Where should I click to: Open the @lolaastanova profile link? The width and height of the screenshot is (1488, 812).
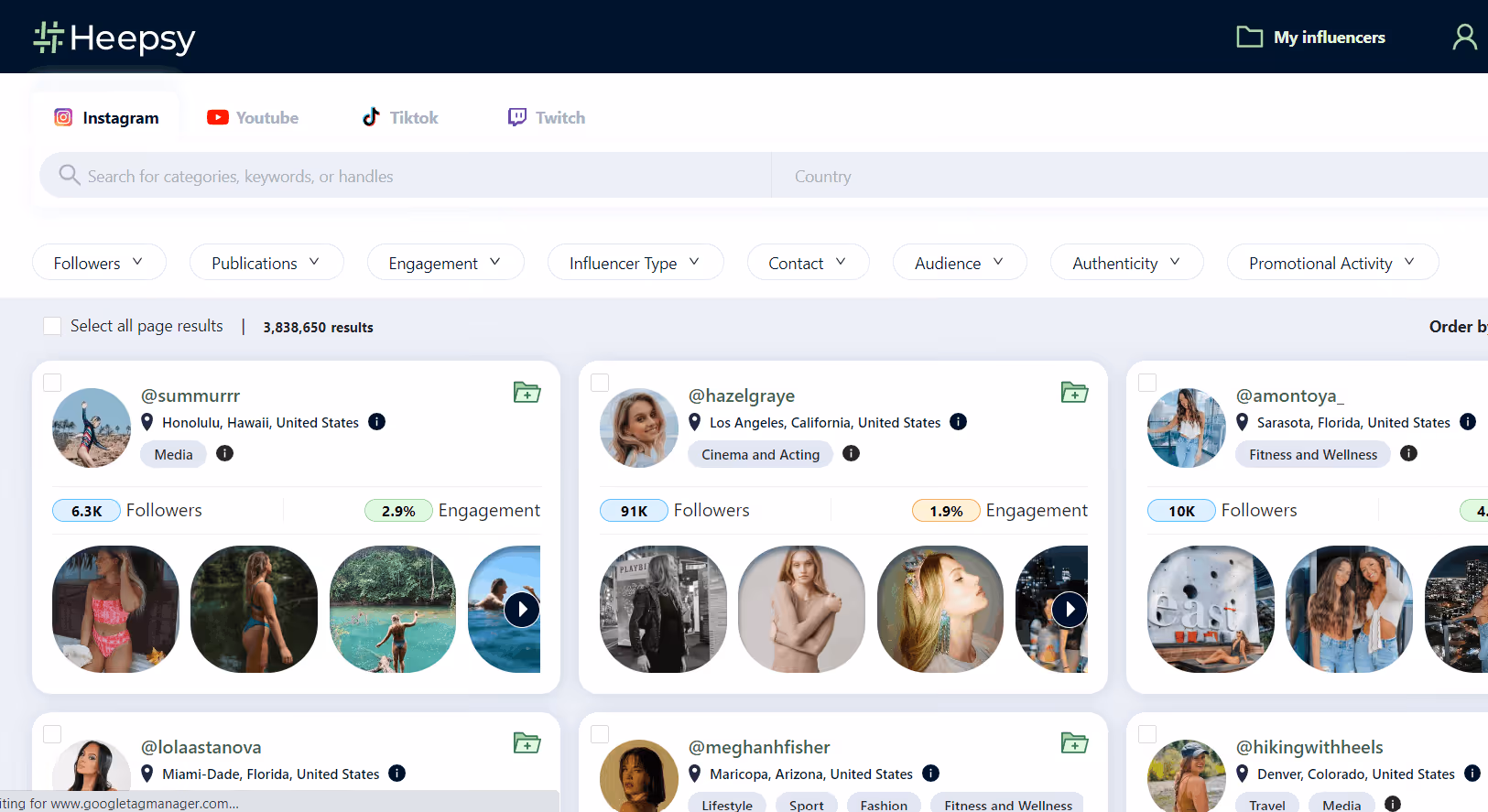[201, 747]
